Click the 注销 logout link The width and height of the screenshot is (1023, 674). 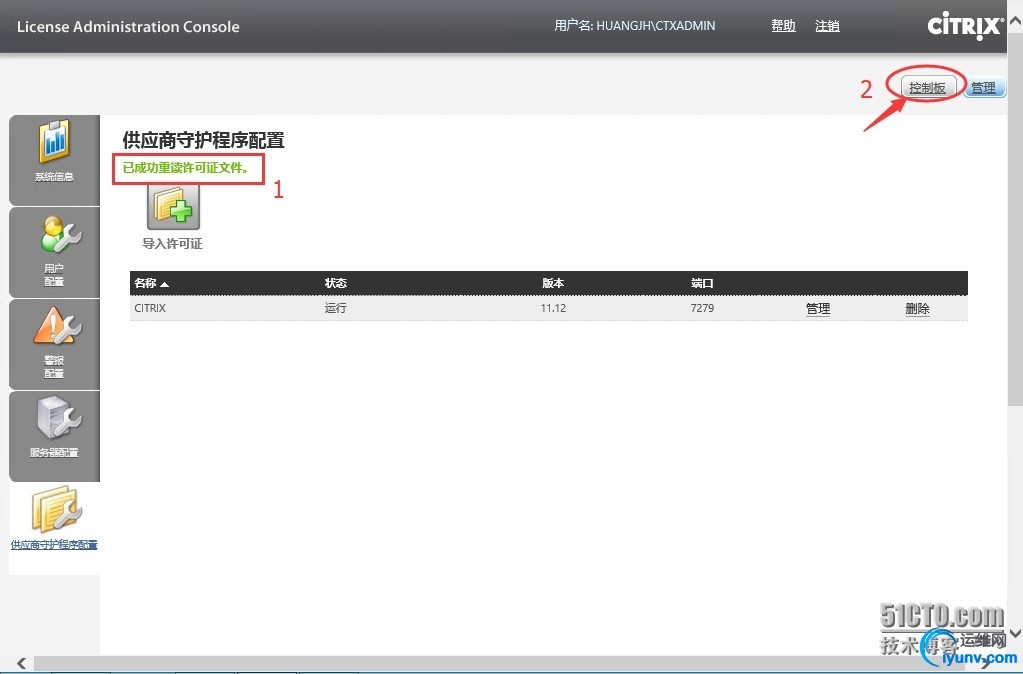pyautogui.click(x=827, y=26)
